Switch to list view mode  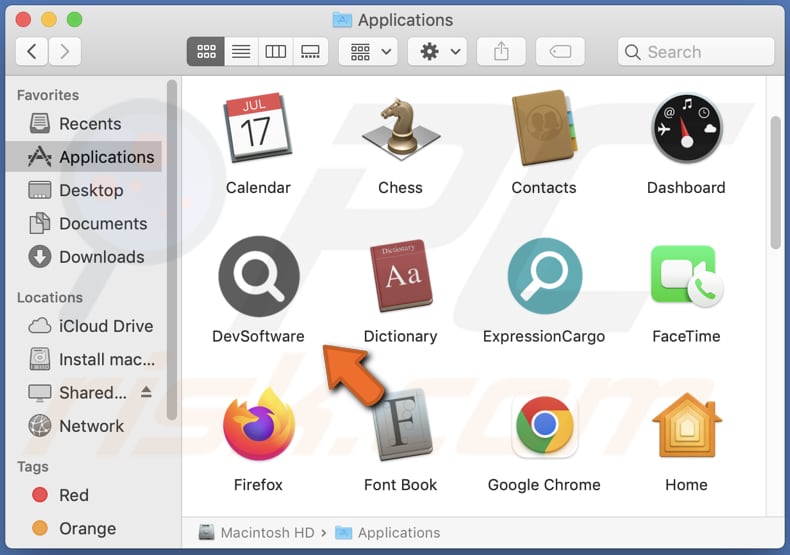click(240, 52)
